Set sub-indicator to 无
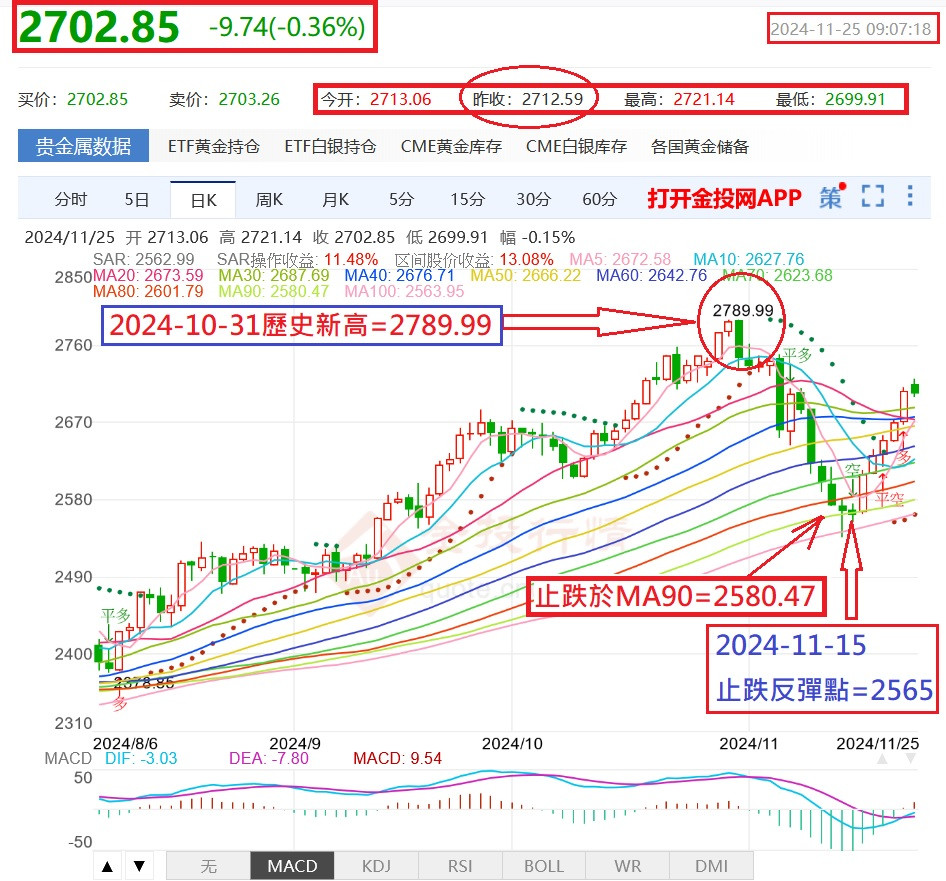Screen dimensions: 946x881 208,867
